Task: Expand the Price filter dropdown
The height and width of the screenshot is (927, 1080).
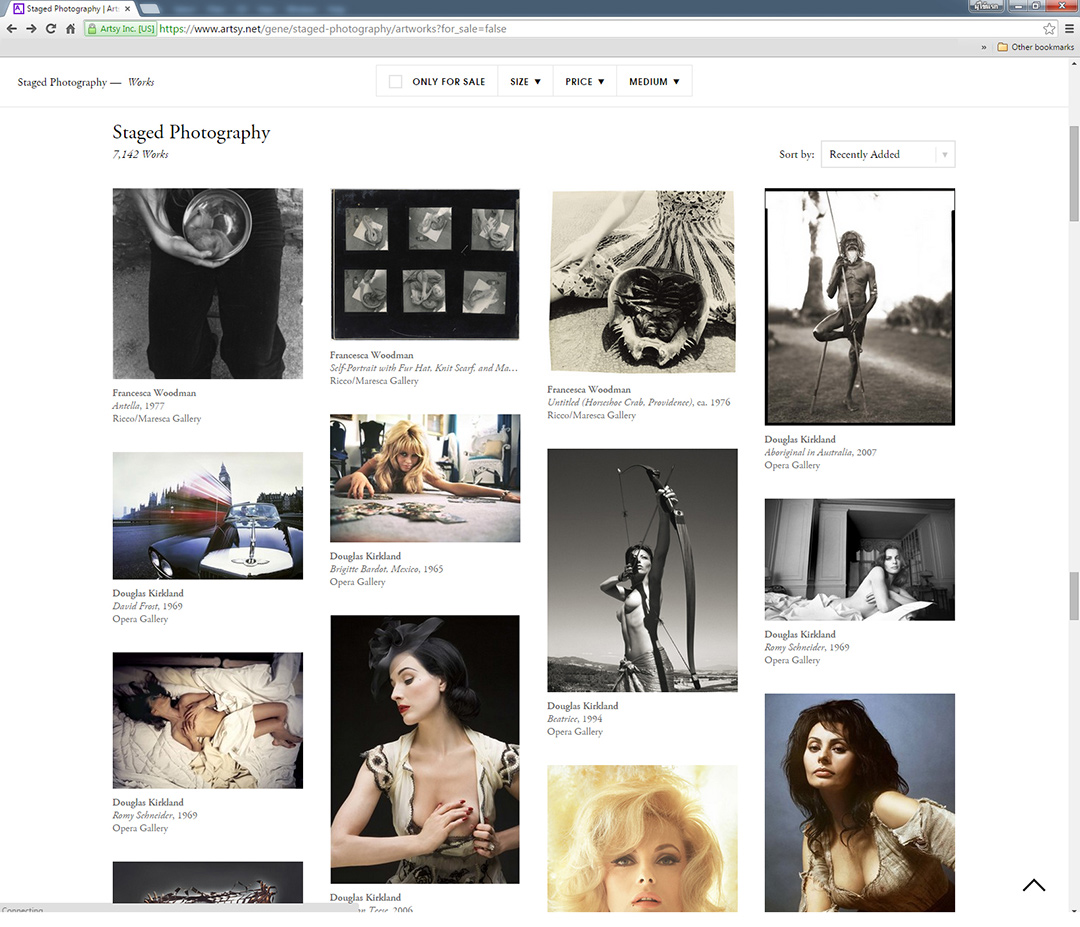Action: pyautogui.click(x=584, y=82)
